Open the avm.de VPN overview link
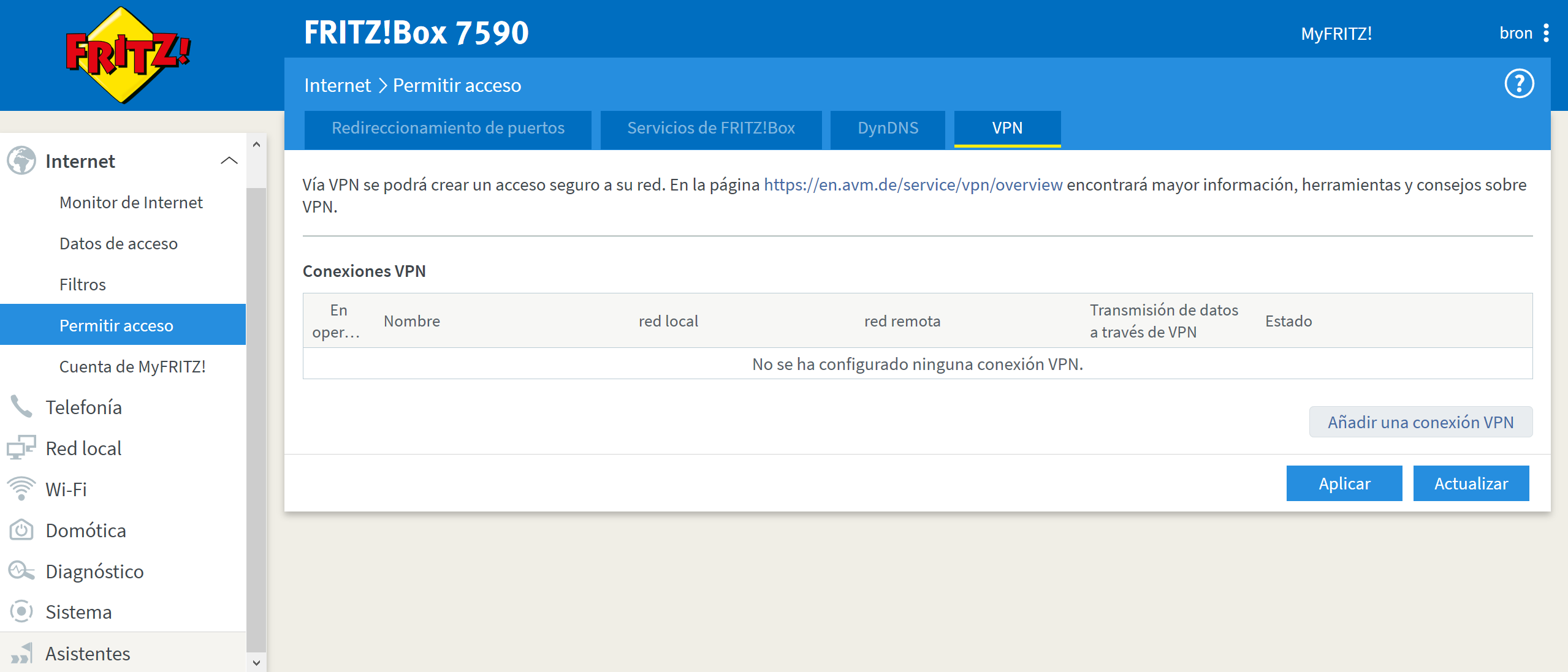Viewport: 1568px width, 672px height. pyautogui.click(x=913, y=184)
